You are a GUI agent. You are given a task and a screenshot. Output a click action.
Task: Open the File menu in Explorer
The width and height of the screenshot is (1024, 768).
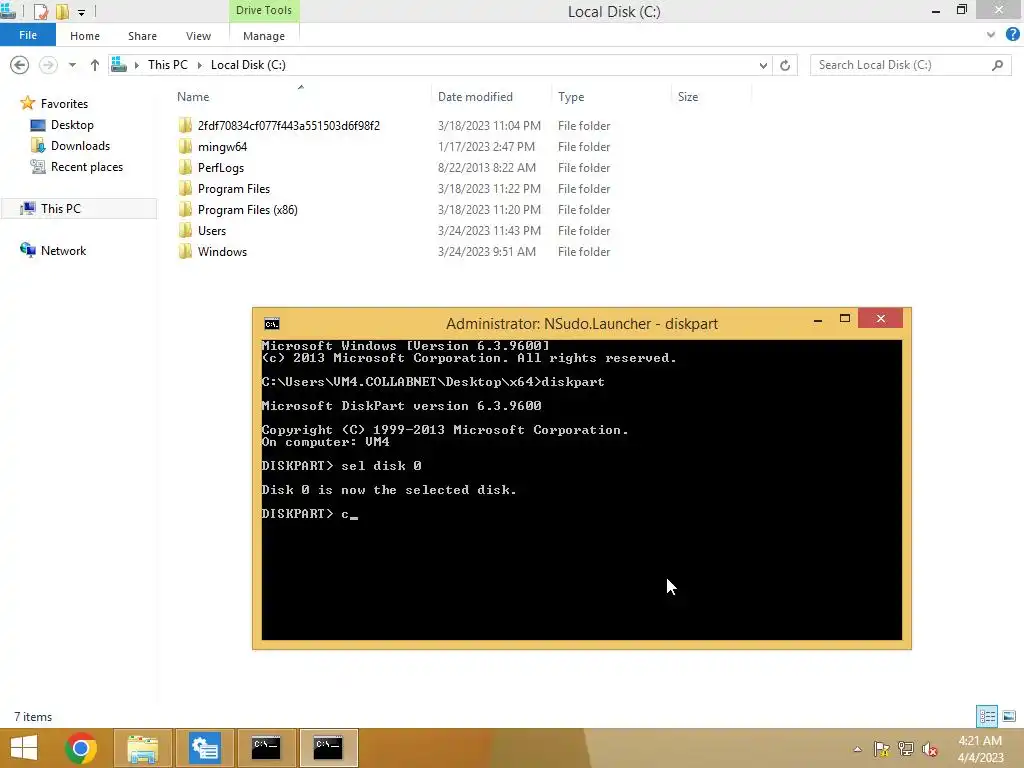pyautogui.click(x=27, y=35)
